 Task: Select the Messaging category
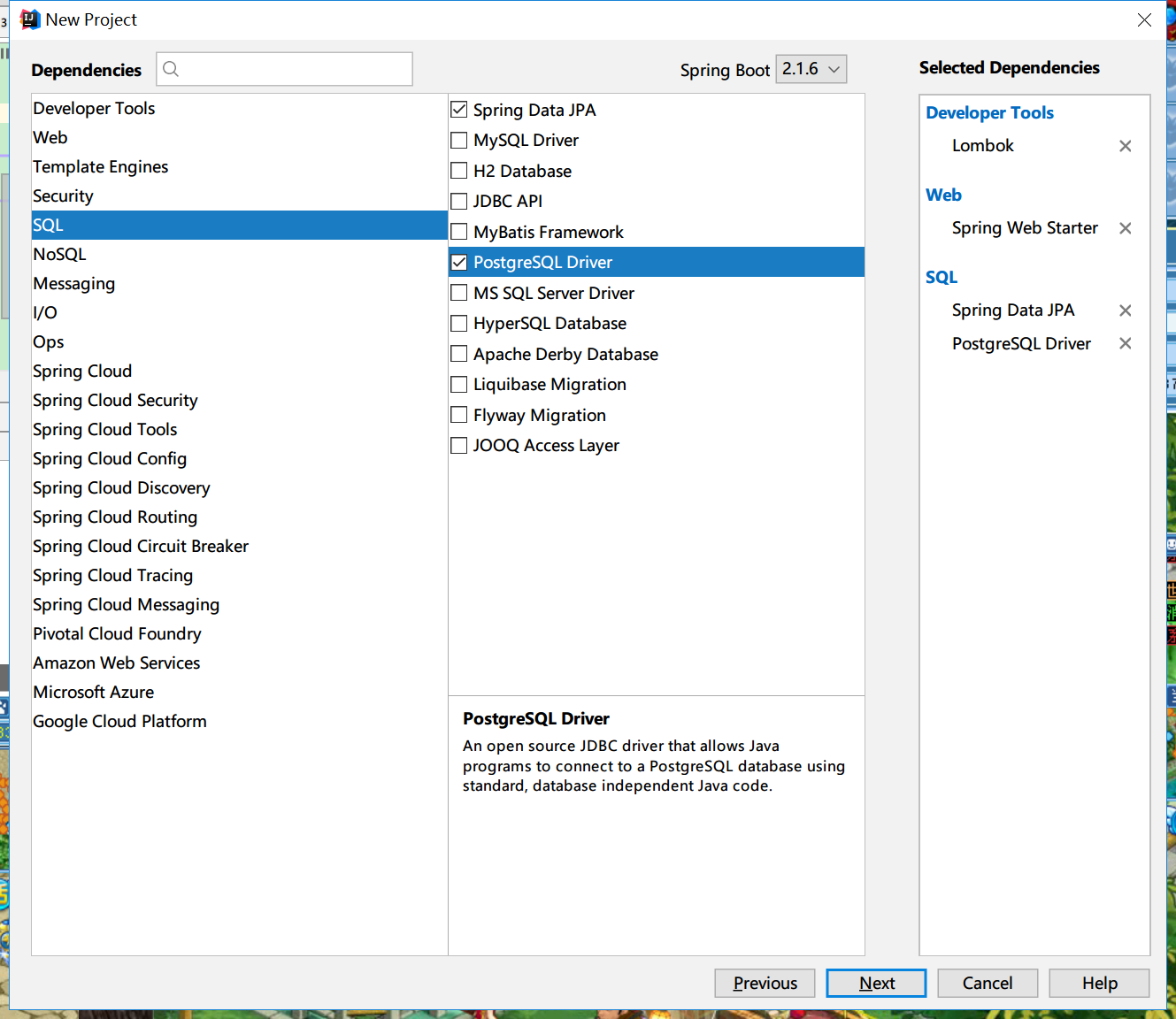click(239, 283)
